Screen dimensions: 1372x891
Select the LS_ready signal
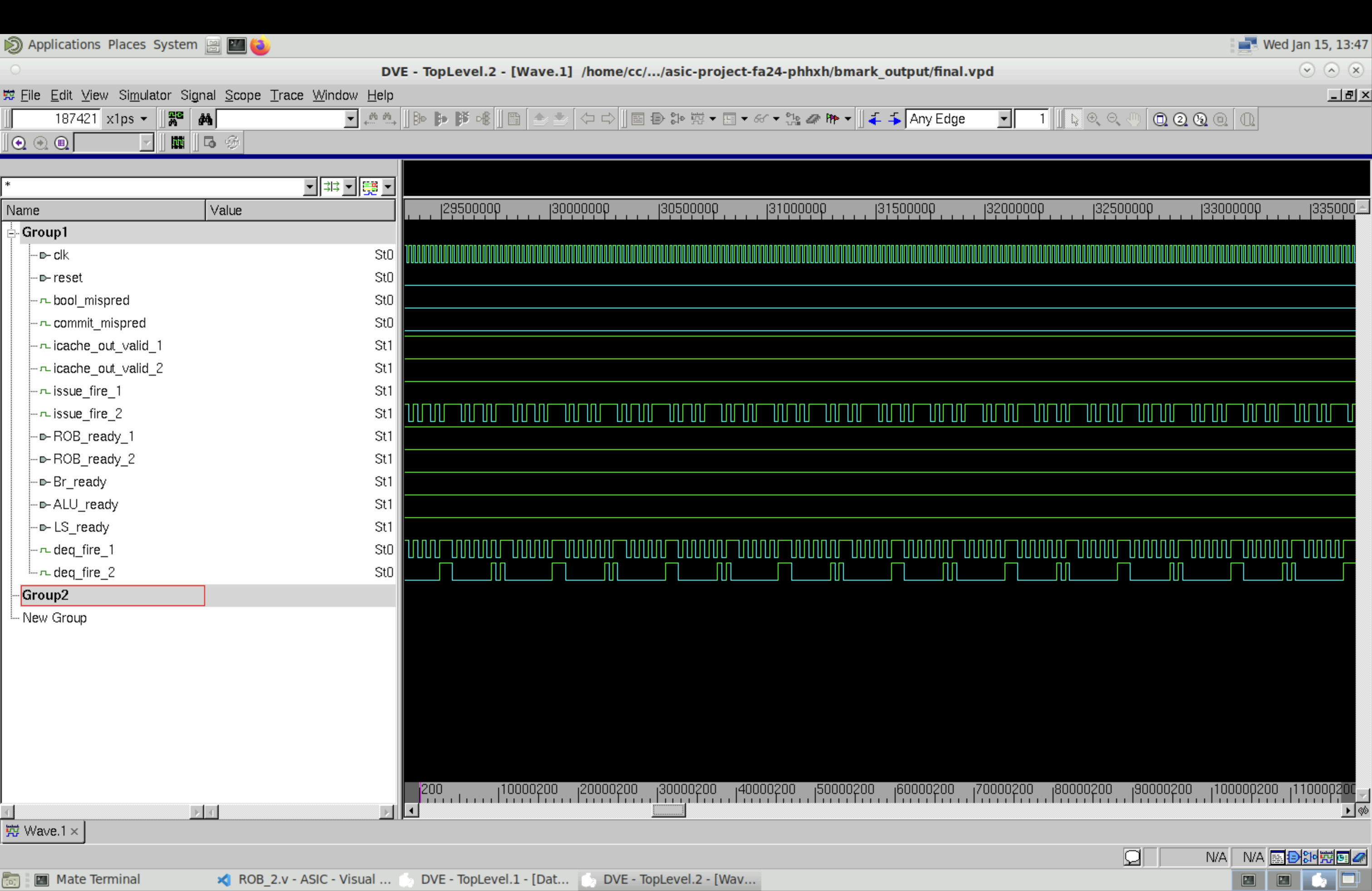click(81, 527)
